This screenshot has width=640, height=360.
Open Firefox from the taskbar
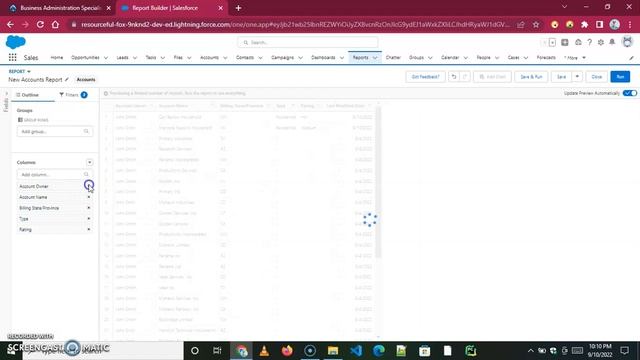(x=287, y=351)
